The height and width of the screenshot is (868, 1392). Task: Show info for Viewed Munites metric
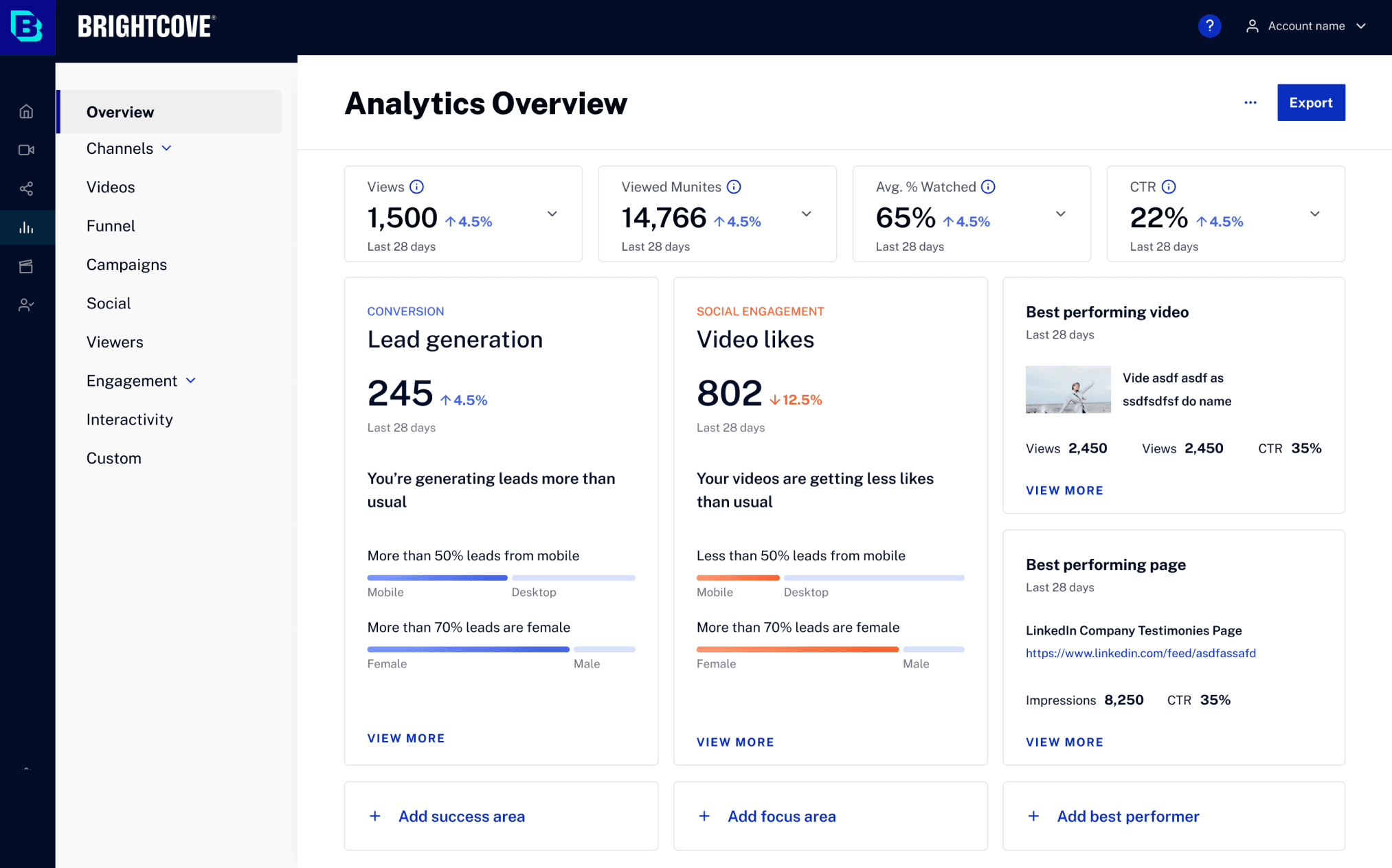[x=734, y=187]
